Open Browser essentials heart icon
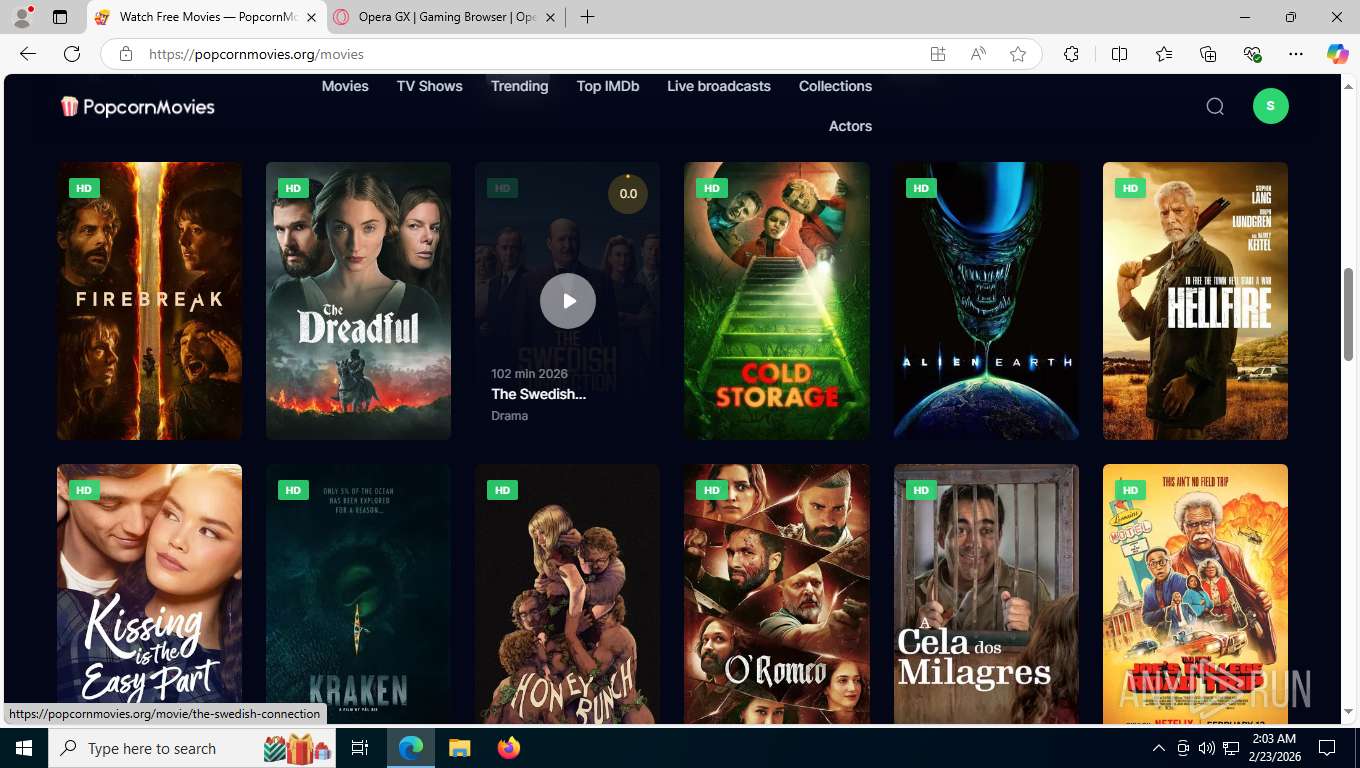Screen dimensions: 1360x768 point(1252,54)
